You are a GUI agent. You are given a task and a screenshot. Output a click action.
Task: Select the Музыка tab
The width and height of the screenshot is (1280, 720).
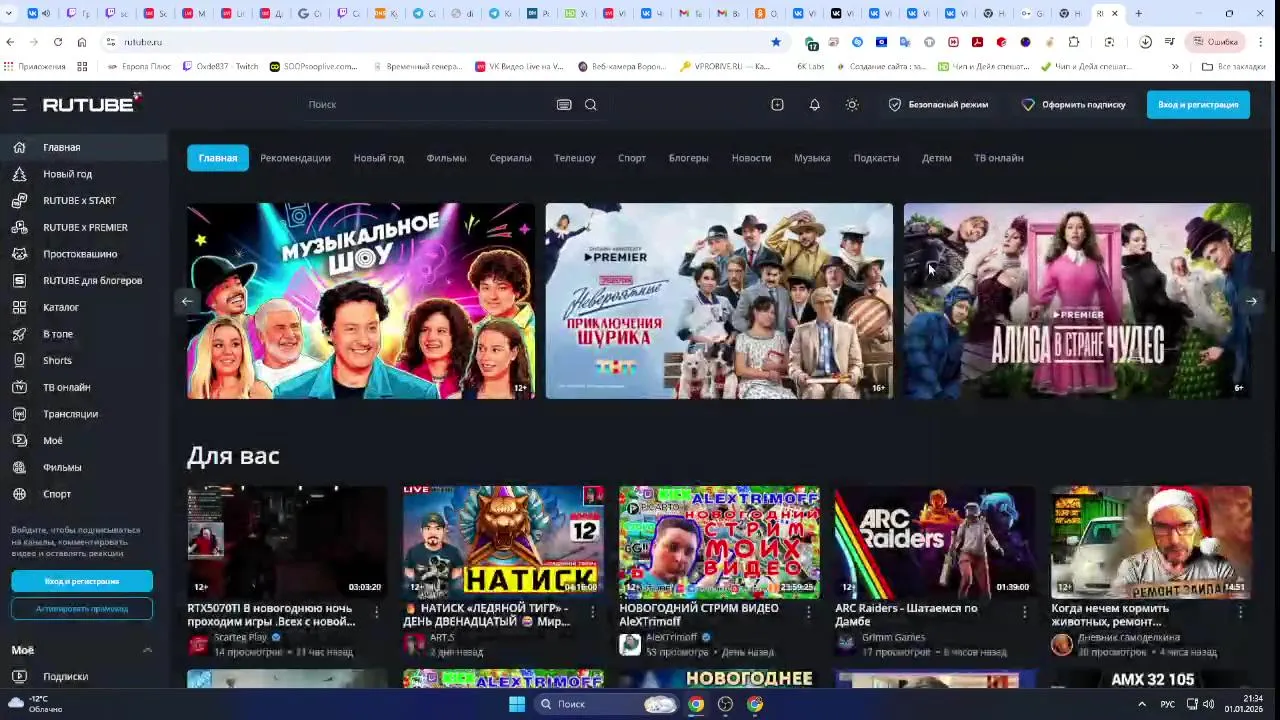pos(812,158)
